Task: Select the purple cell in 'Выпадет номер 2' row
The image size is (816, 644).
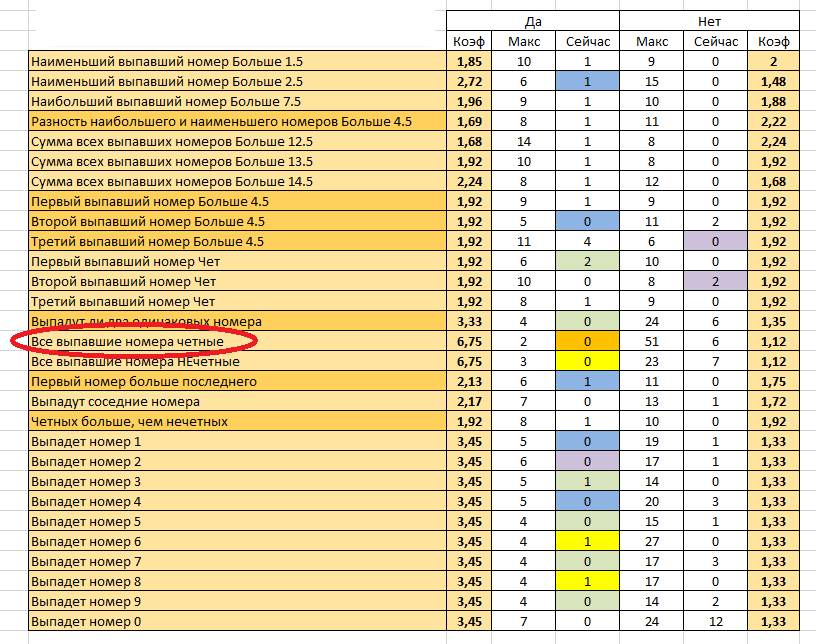Action: click(586, 462)
